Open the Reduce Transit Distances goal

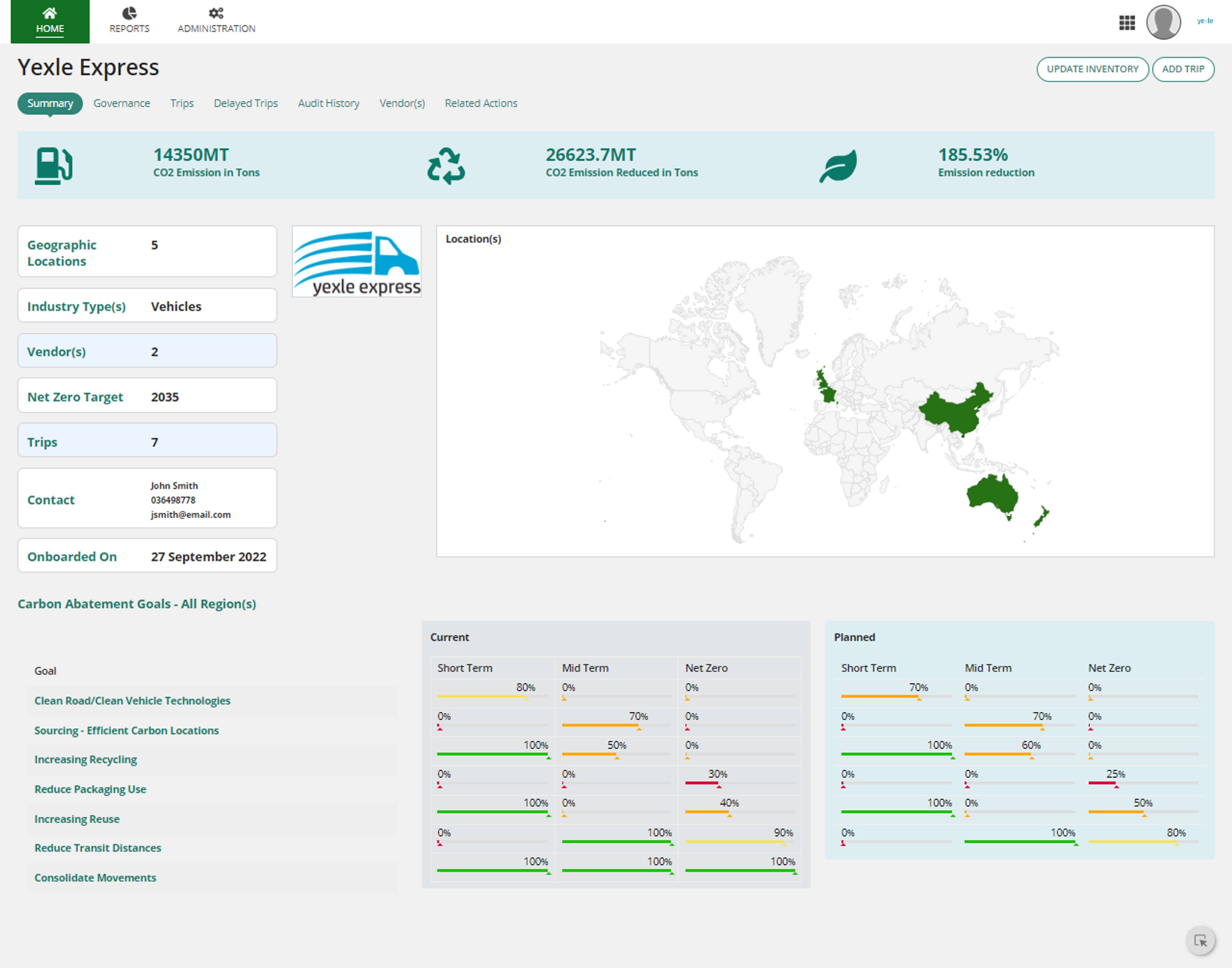click(x=98, y=848)
